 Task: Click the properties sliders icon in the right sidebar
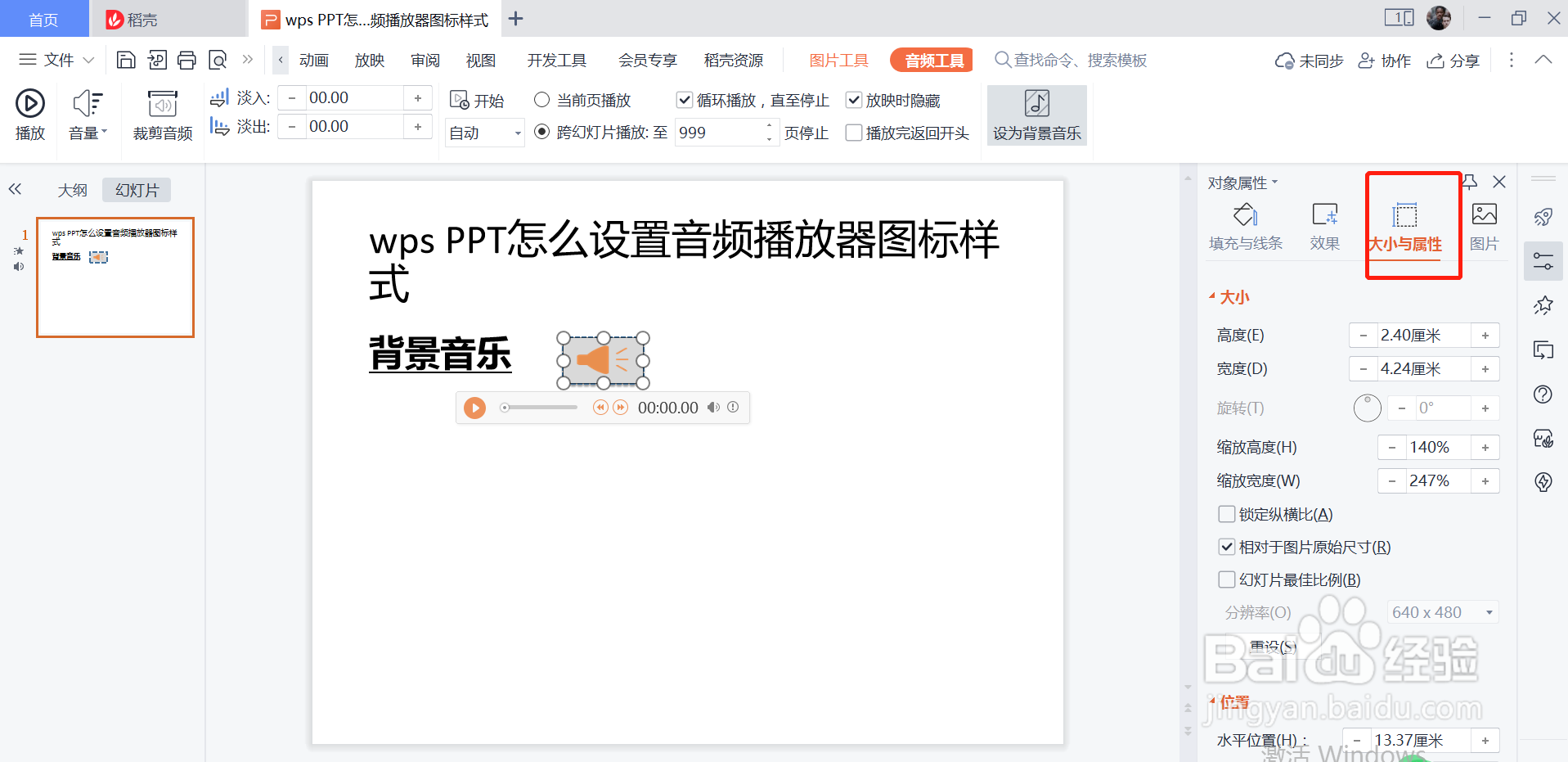tap(1543, 261)
